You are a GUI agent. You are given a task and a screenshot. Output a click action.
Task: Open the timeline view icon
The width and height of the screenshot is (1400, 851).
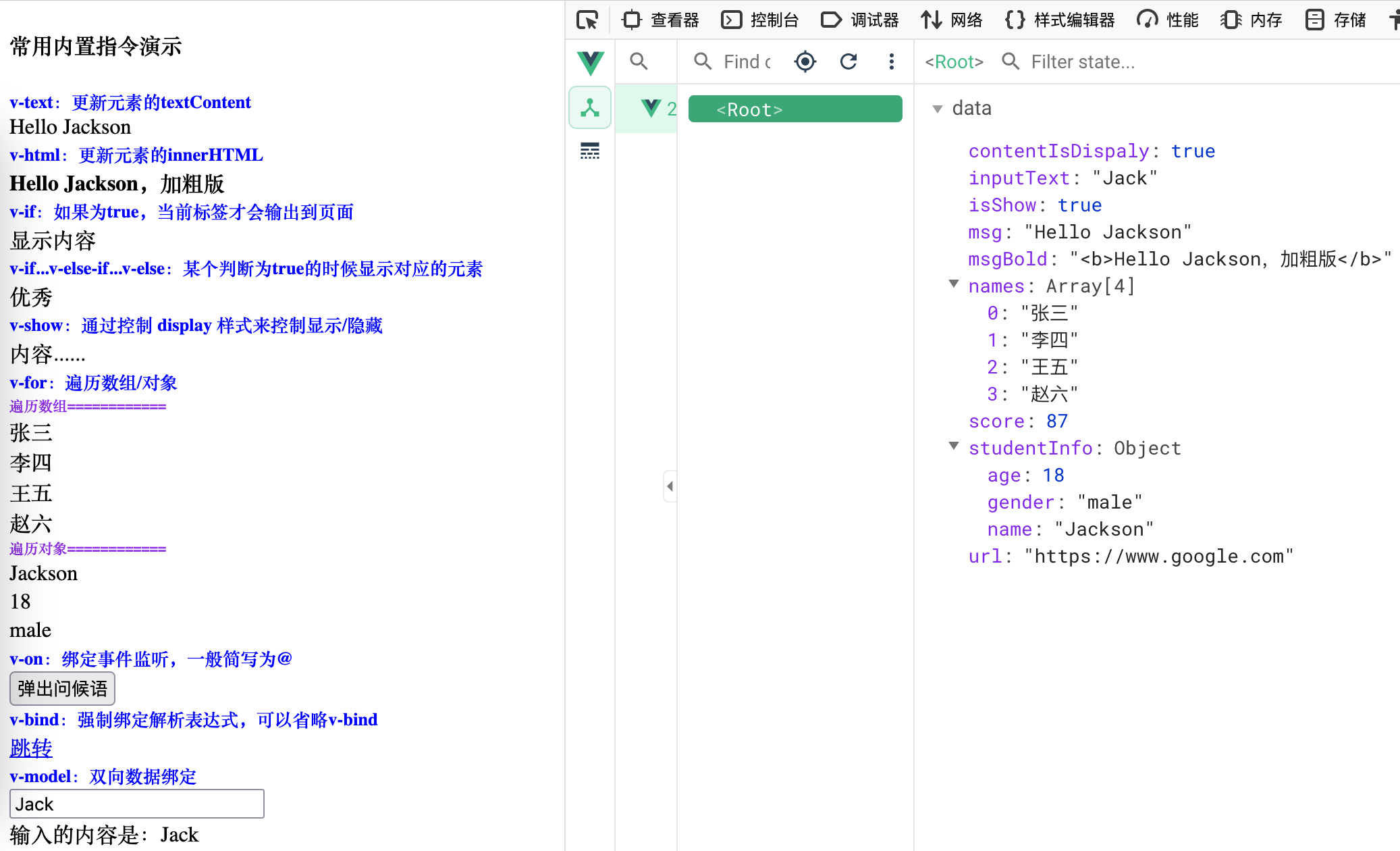[590, 151]
